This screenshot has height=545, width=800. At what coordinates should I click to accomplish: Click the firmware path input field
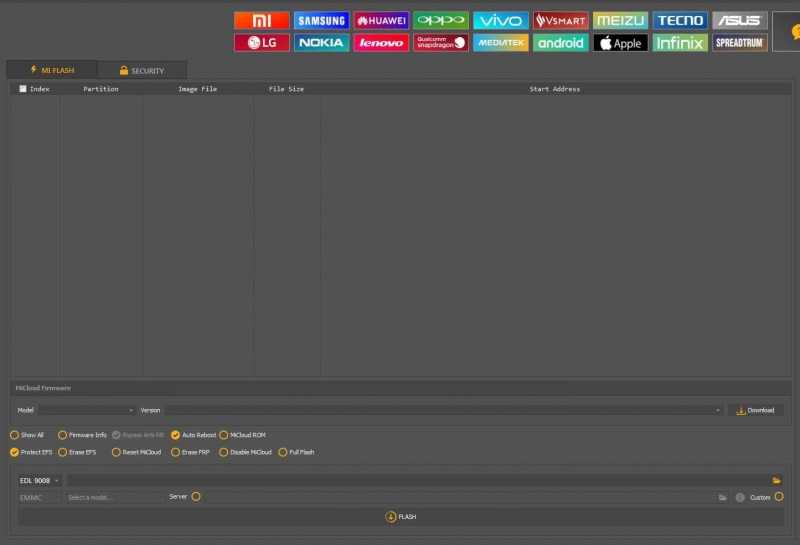[418, 480]
